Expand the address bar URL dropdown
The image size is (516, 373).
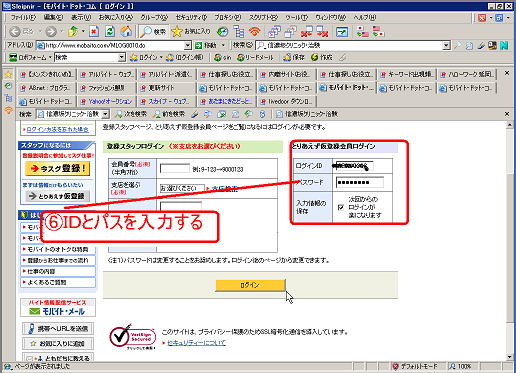coord(188,45)
